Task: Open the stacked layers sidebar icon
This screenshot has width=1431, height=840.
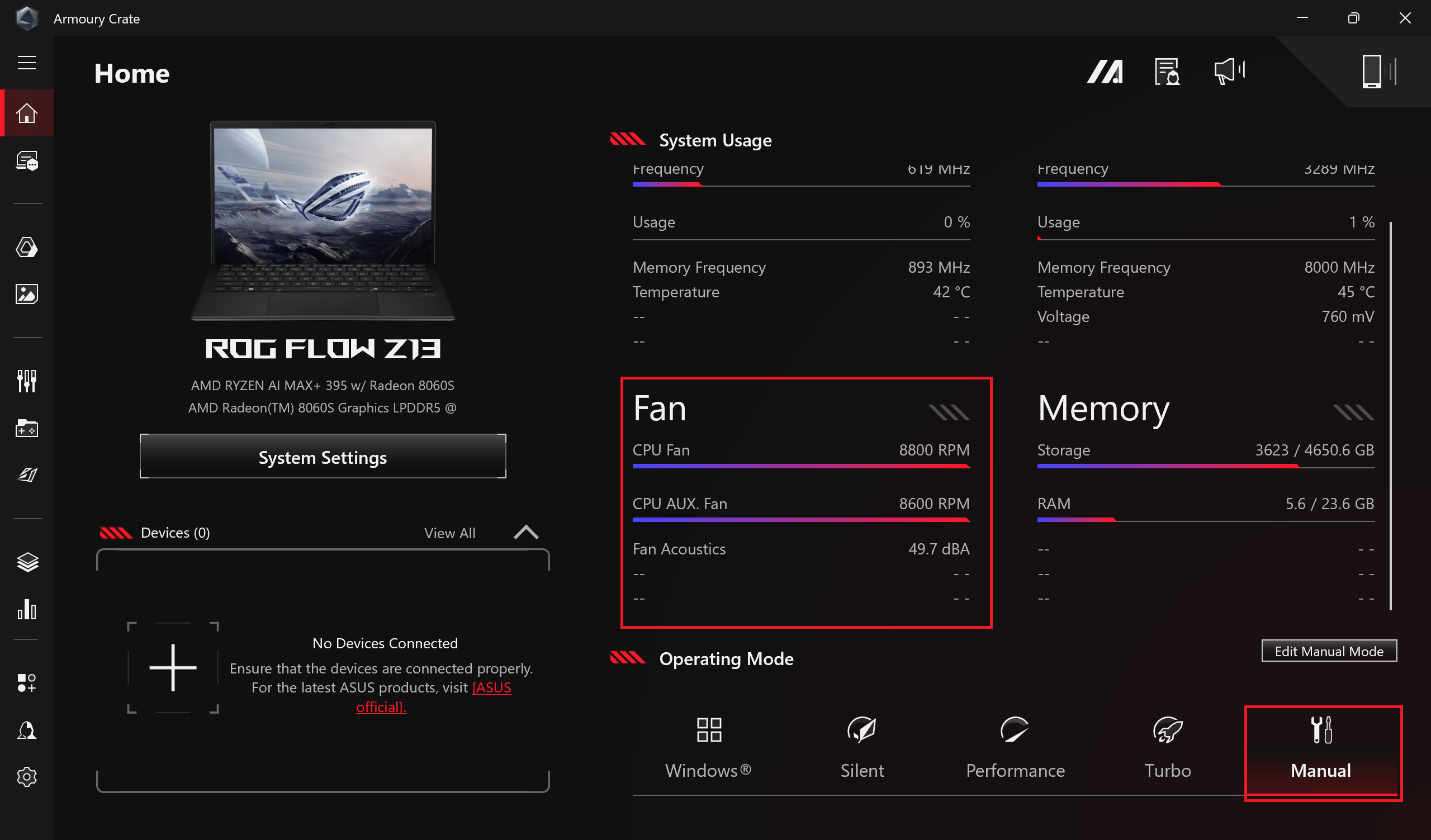Action: coord(27,562)
